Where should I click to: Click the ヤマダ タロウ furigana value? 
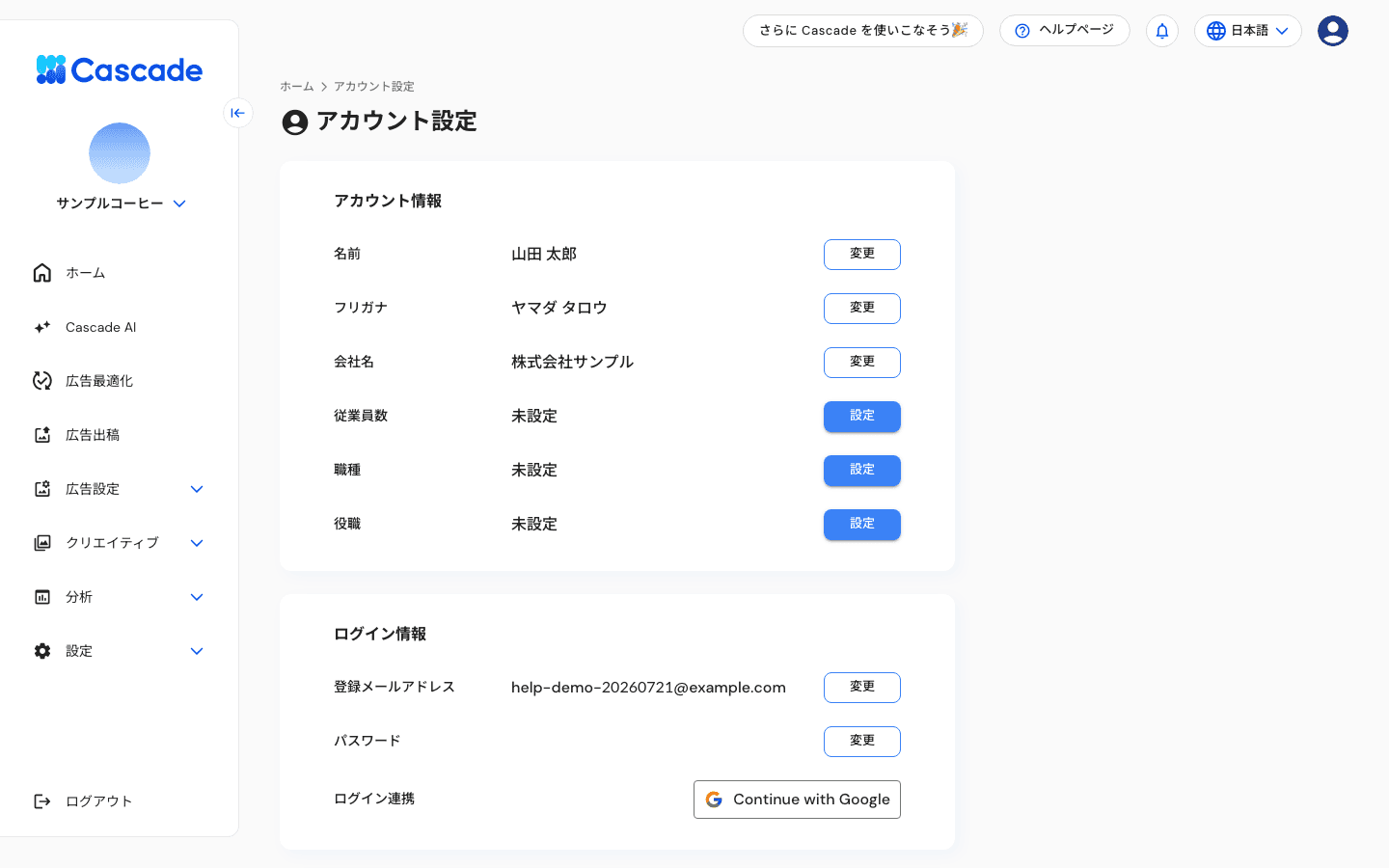point(559,309)
